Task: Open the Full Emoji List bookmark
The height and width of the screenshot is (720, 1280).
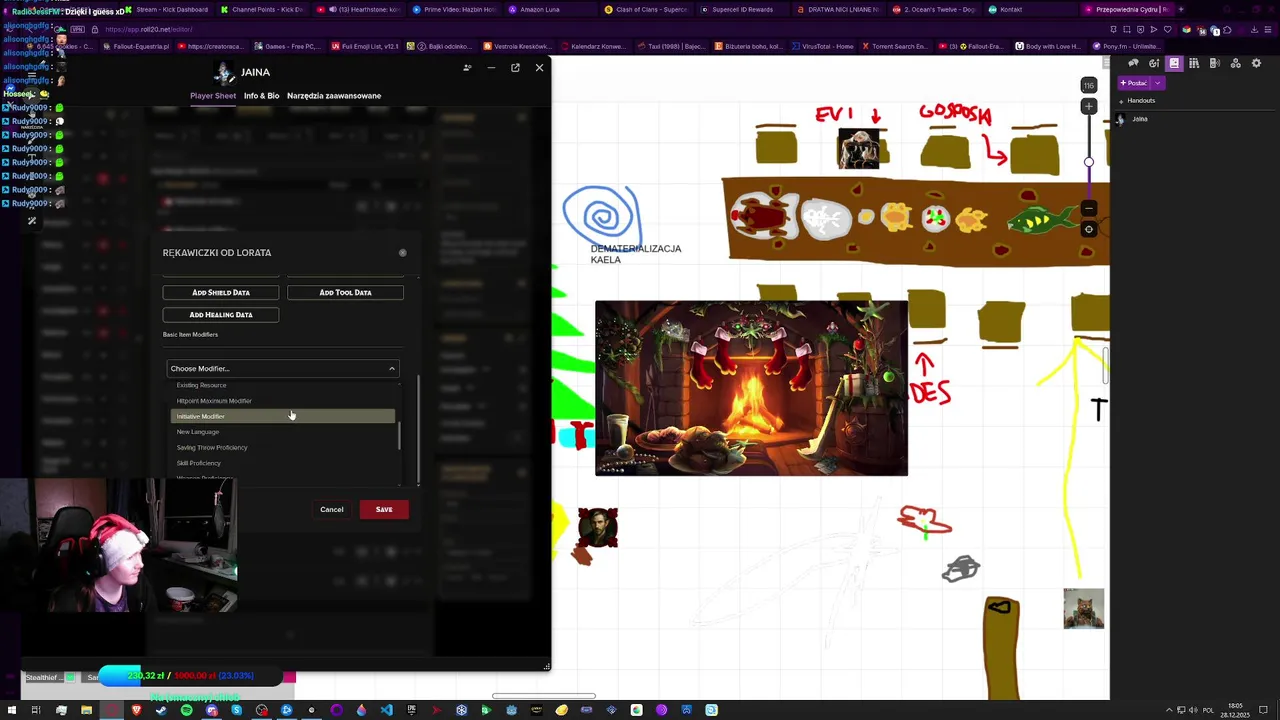Action: (x=365, y=46)
